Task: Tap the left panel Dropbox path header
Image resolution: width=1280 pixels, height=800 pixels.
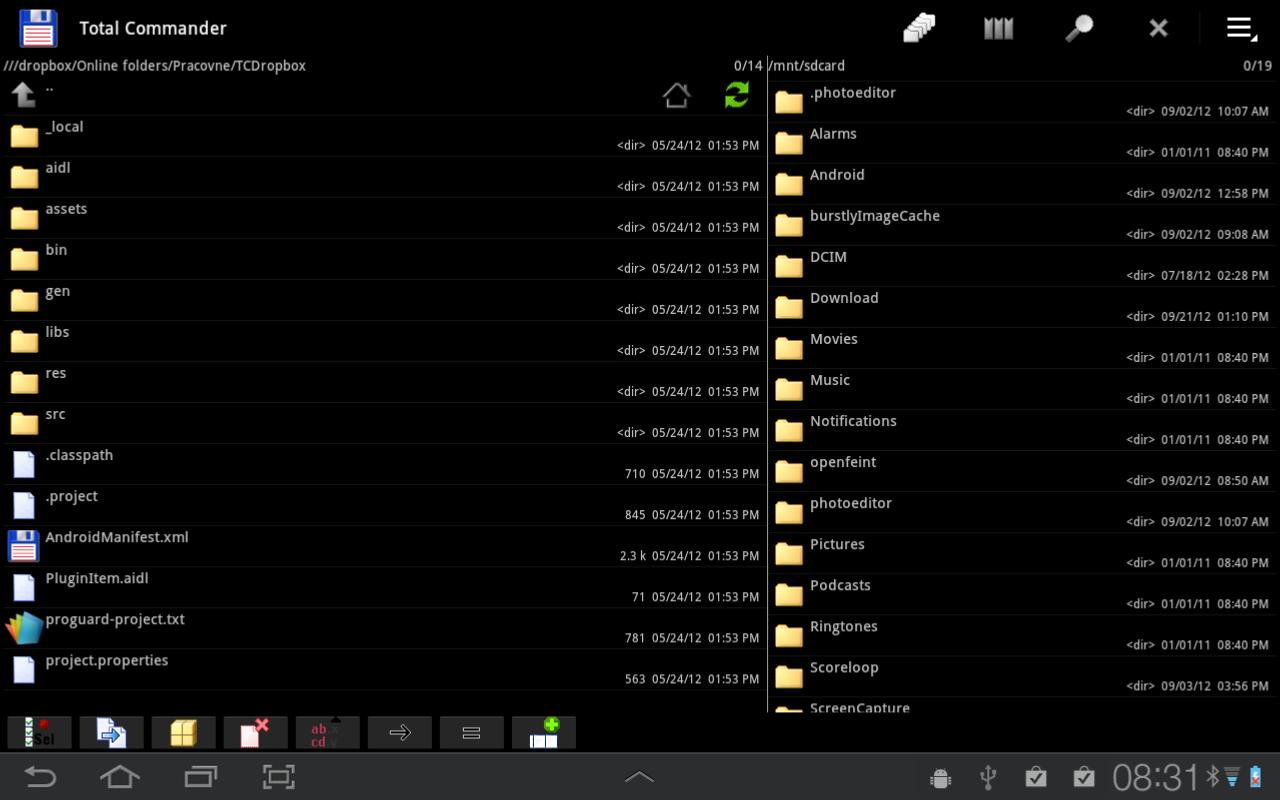Action: 154,66
